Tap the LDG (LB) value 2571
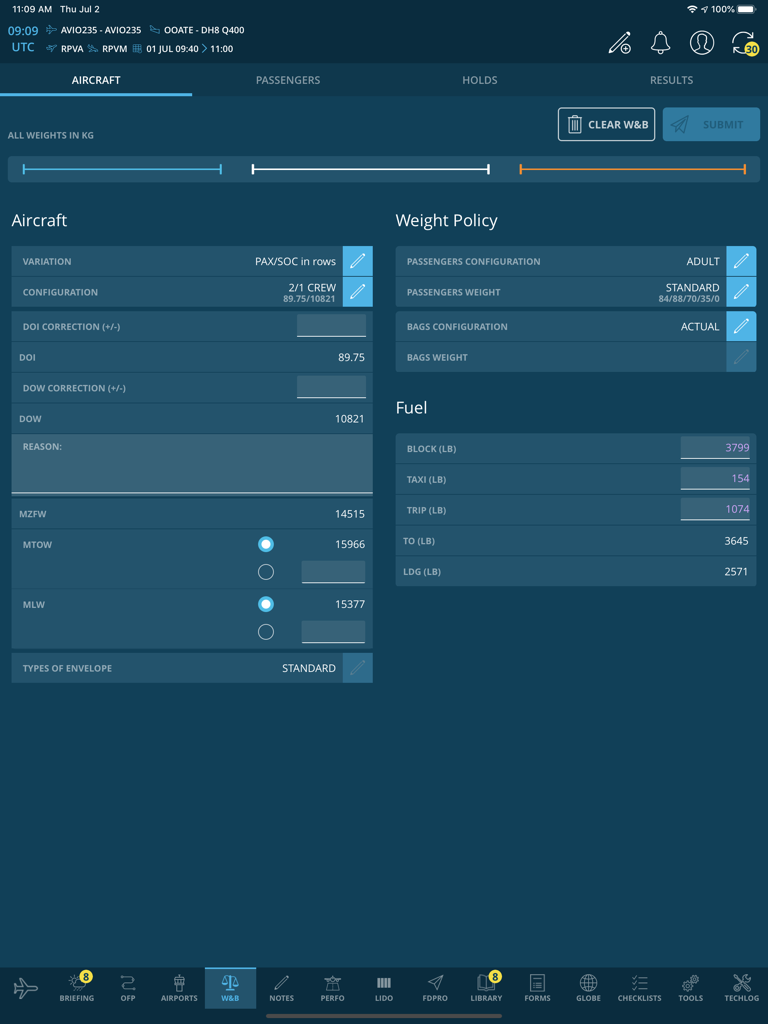This screenshot has width=768, height=1024. click(736, 571)
